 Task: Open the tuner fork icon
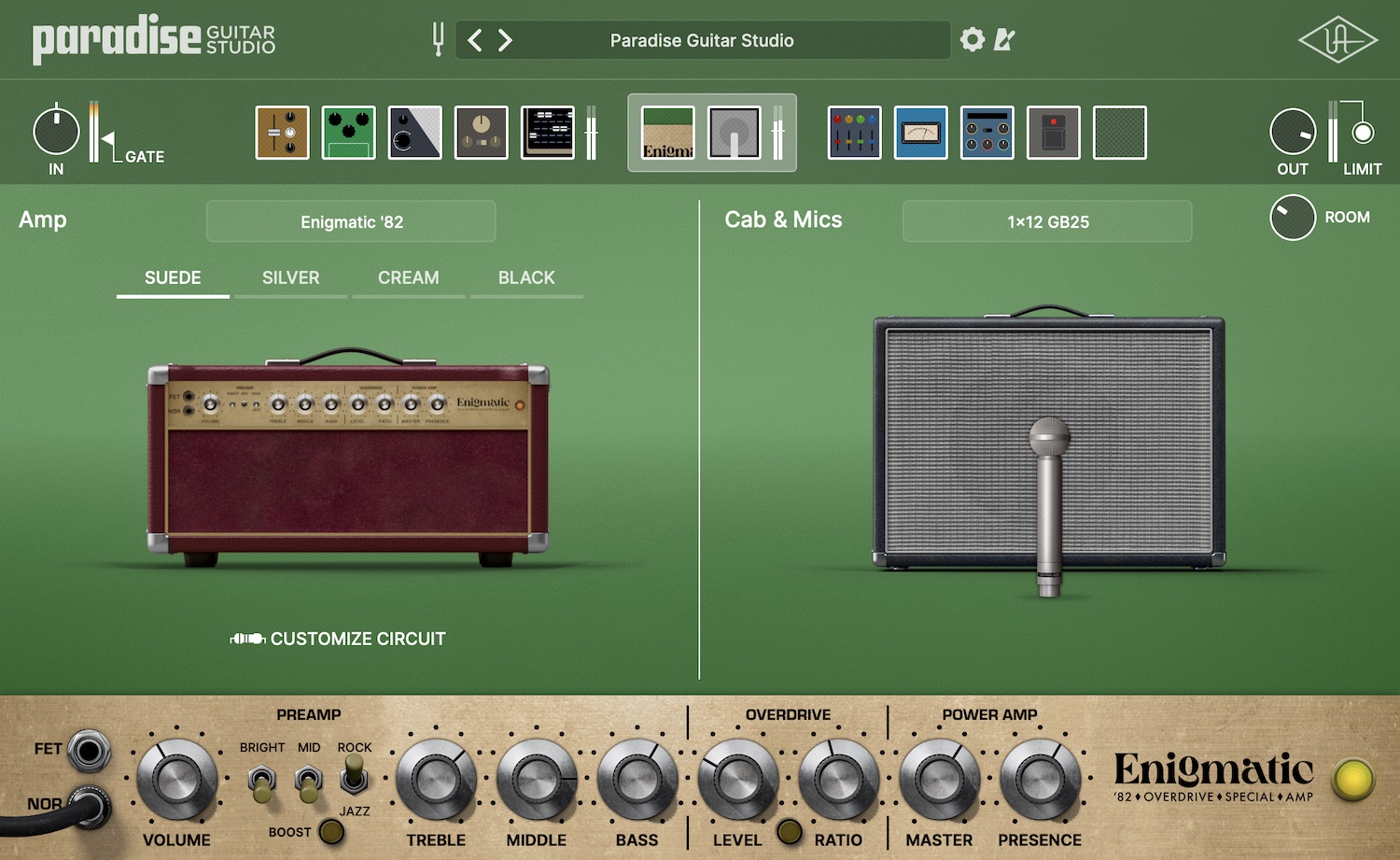click(x=437, y=39)
